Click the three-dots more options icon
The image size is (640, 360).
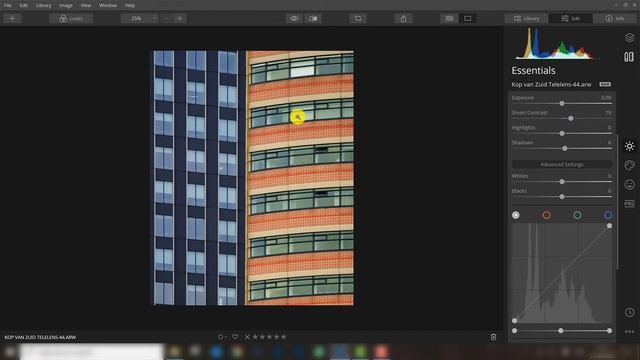(629, 331)
